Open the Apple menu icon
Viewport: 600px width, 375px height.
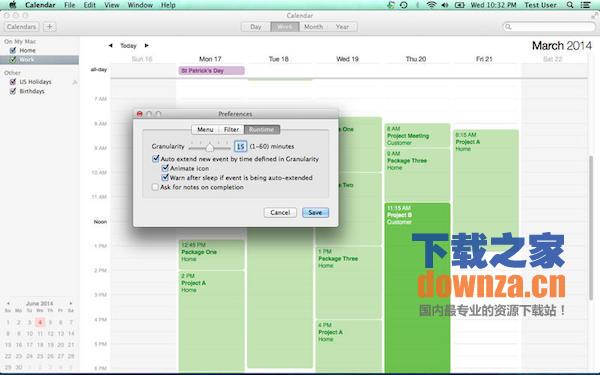[x=12, y=5]
